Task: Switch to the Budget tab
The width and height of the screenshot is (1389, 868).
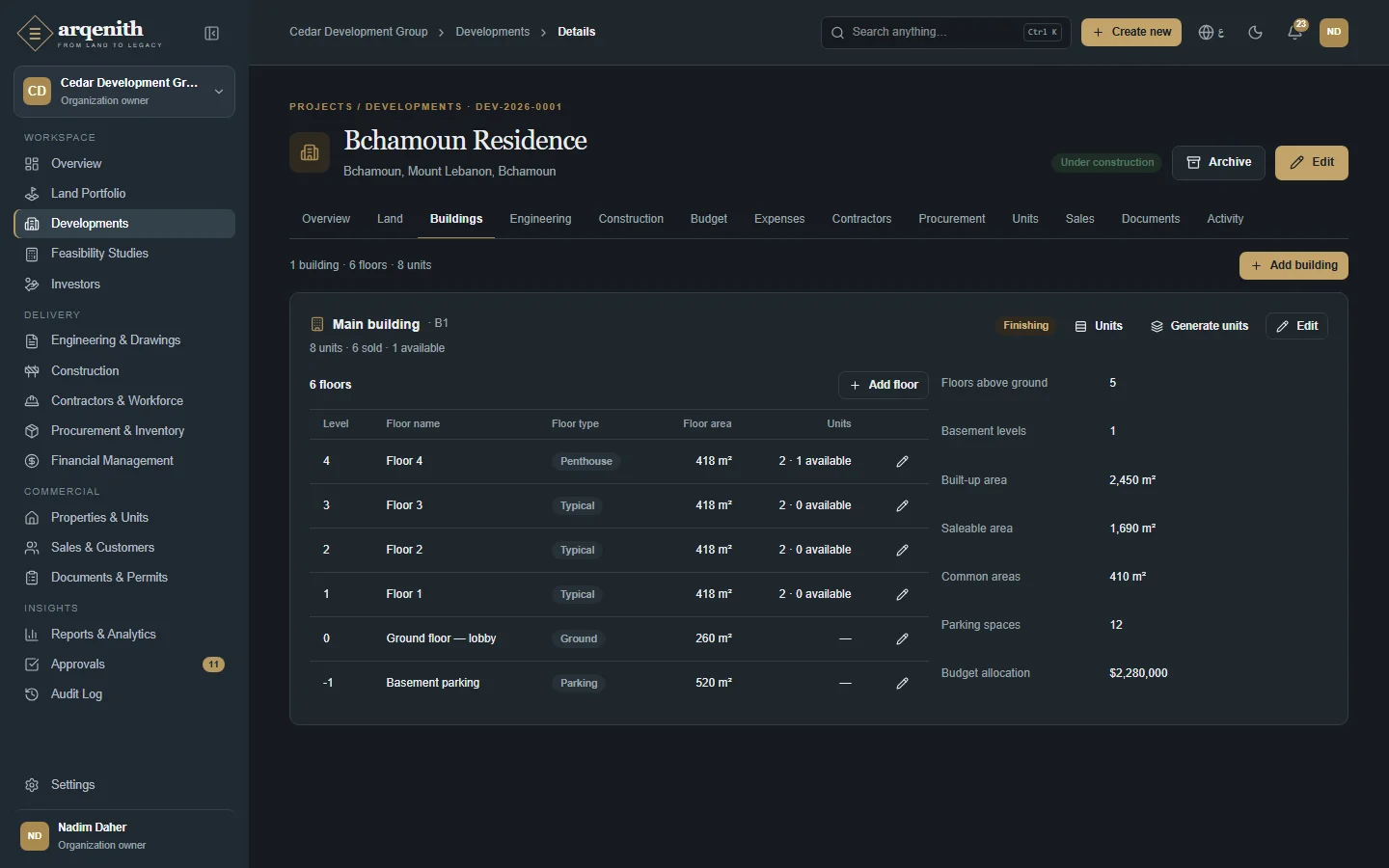Action: [709, 219]
